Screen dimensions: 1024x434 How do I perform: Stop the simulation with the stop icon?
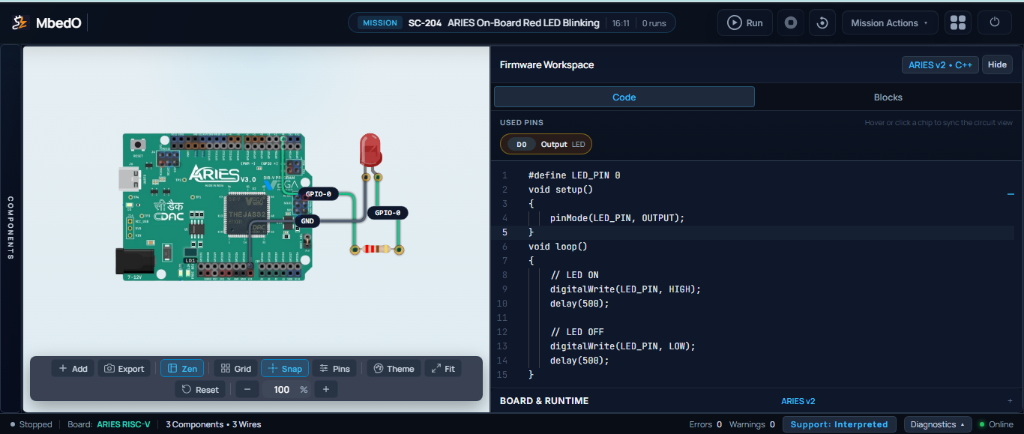(790, 23)
